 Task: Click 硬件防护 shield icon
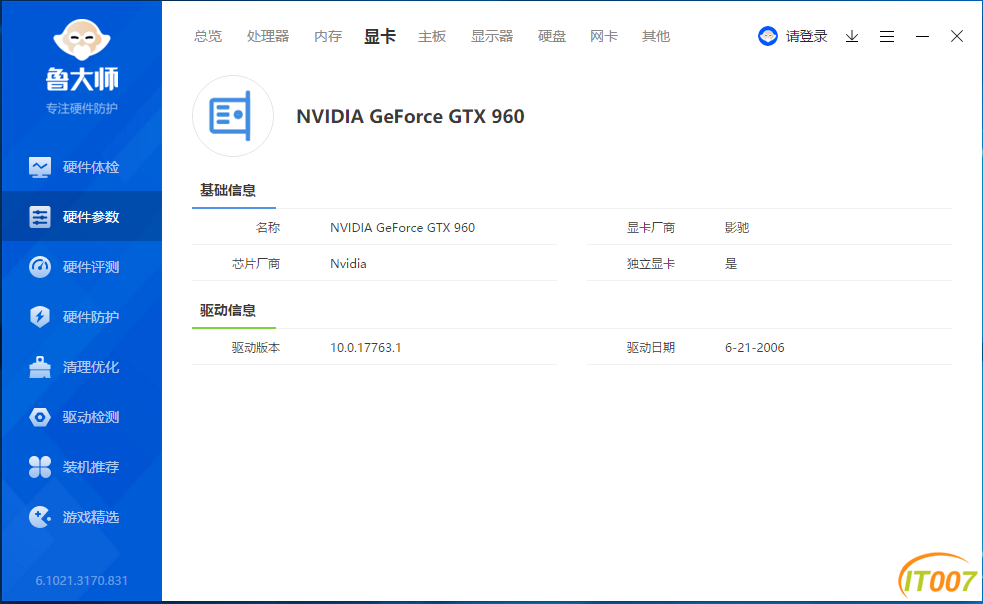39,317
